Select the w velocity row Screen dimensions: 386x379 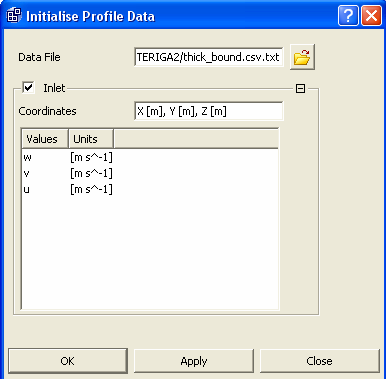pyautogui.click(x=150, y=157)
